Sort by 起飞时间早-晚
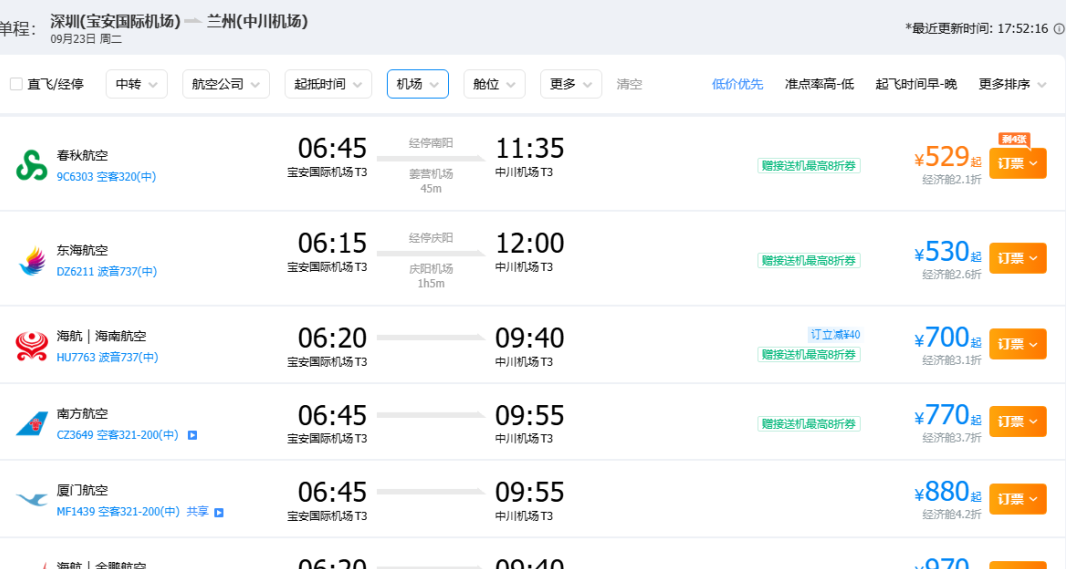1066x569 pixels. point(916,84)
